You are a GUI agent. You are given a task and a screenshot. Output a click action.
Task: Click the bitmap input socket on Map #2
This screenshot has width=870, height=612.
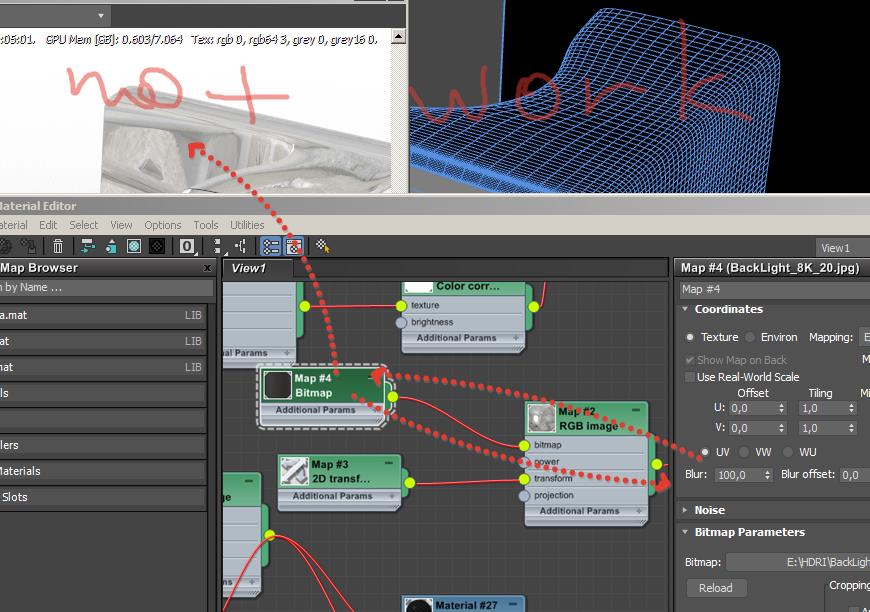(x=524, y=445)
